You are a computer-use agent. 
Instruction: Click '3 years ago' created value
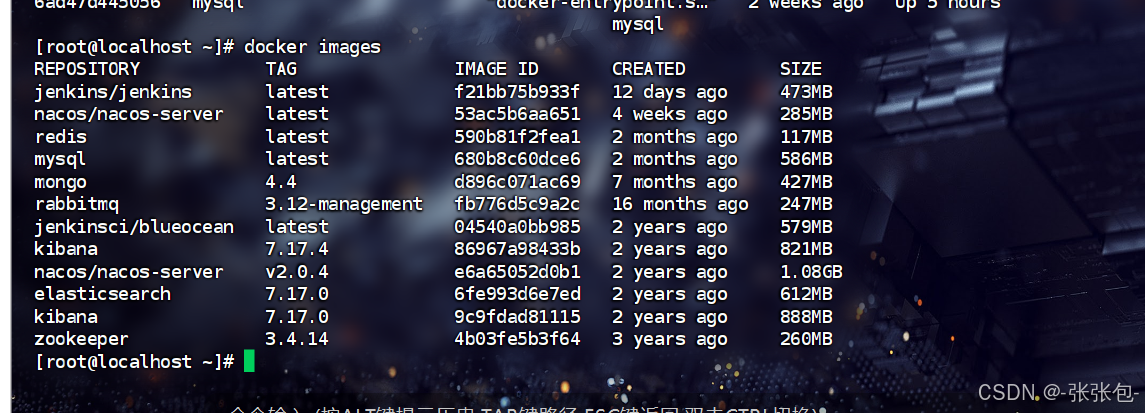(x=670, y=339)
